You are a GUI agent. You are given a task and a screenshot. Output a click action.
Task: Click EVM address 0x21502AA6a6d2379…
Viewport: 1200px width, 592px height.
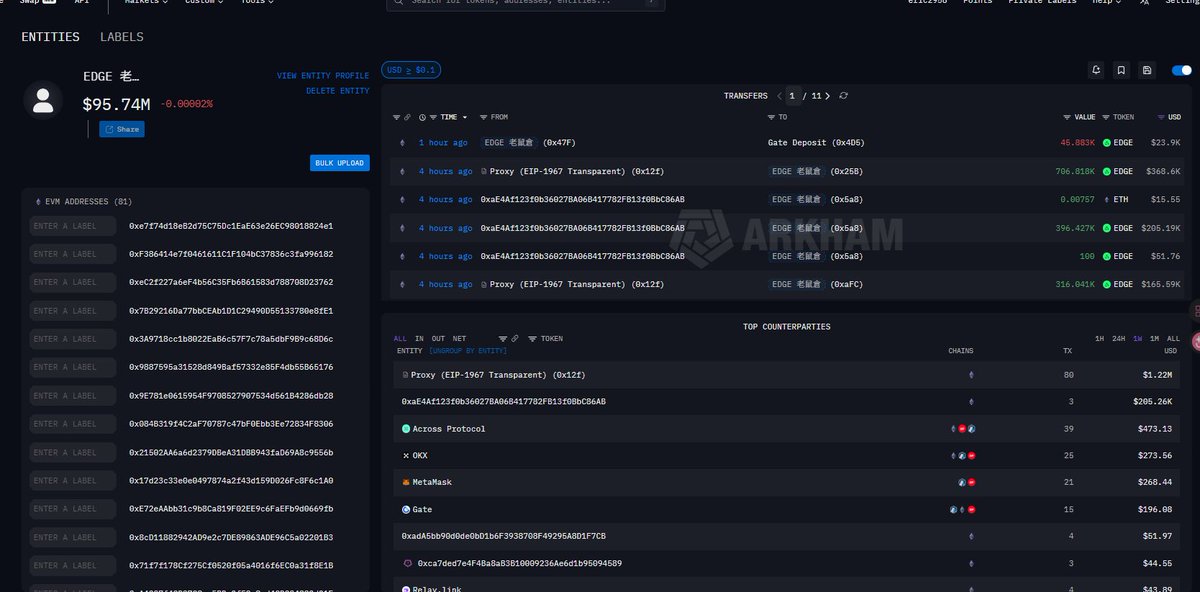(x=231, y=452)
